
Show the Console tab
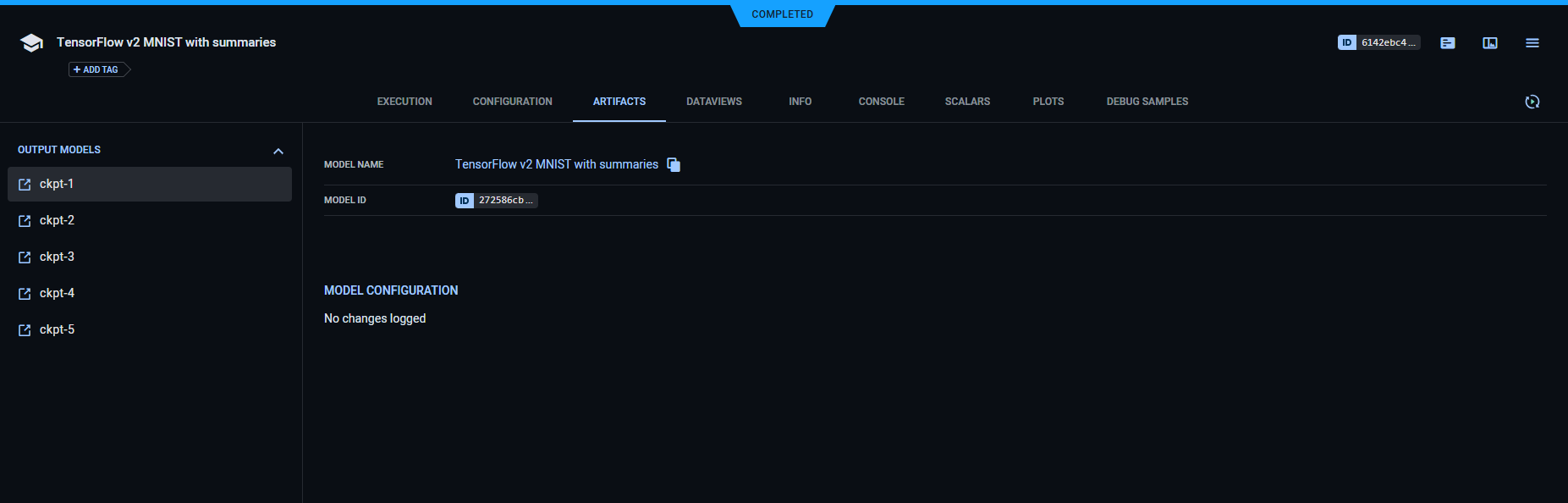[x=881, y=102]
